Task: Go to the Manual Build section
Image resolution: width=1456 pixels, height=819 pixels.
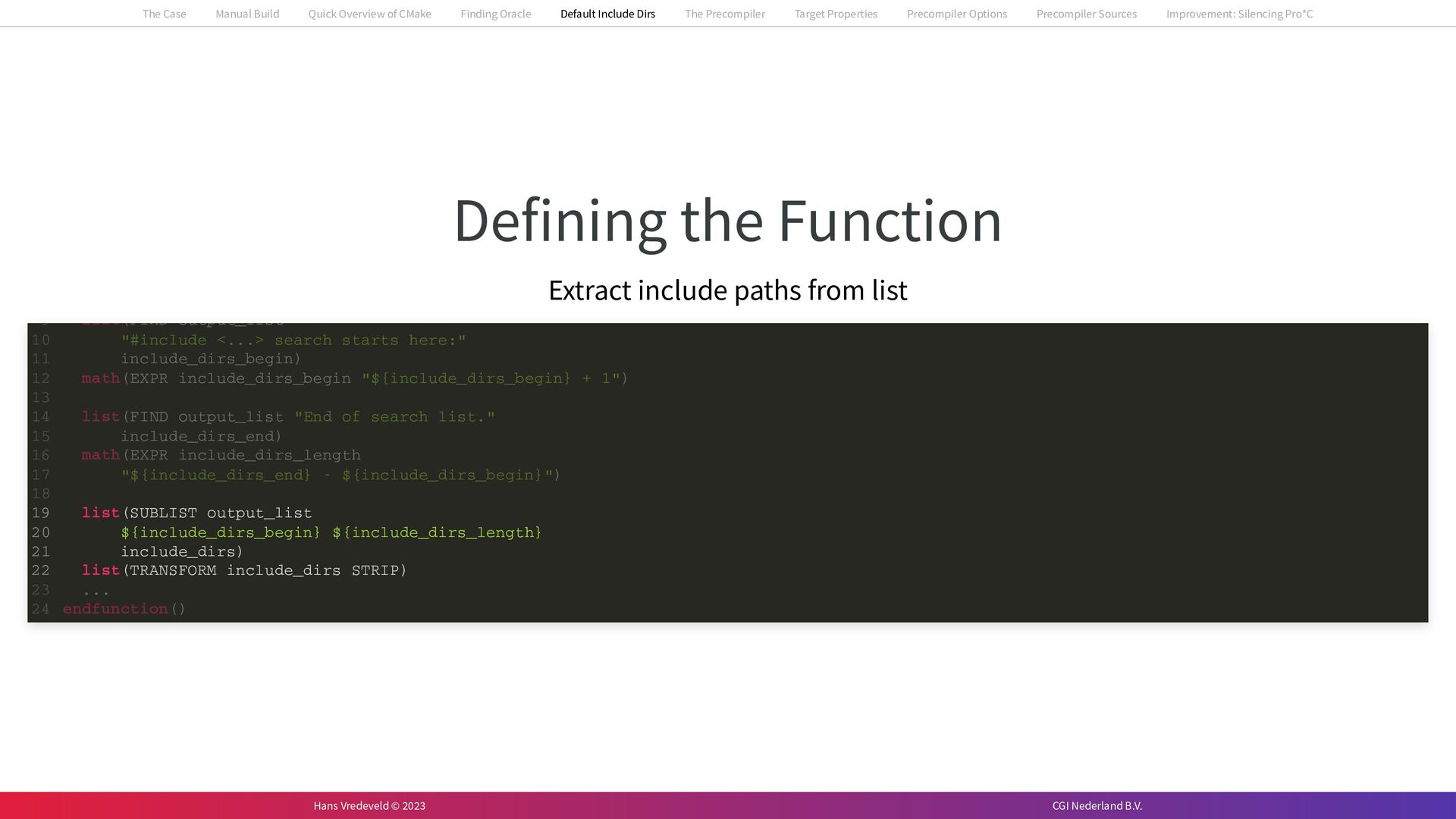Action: point(247,14)
